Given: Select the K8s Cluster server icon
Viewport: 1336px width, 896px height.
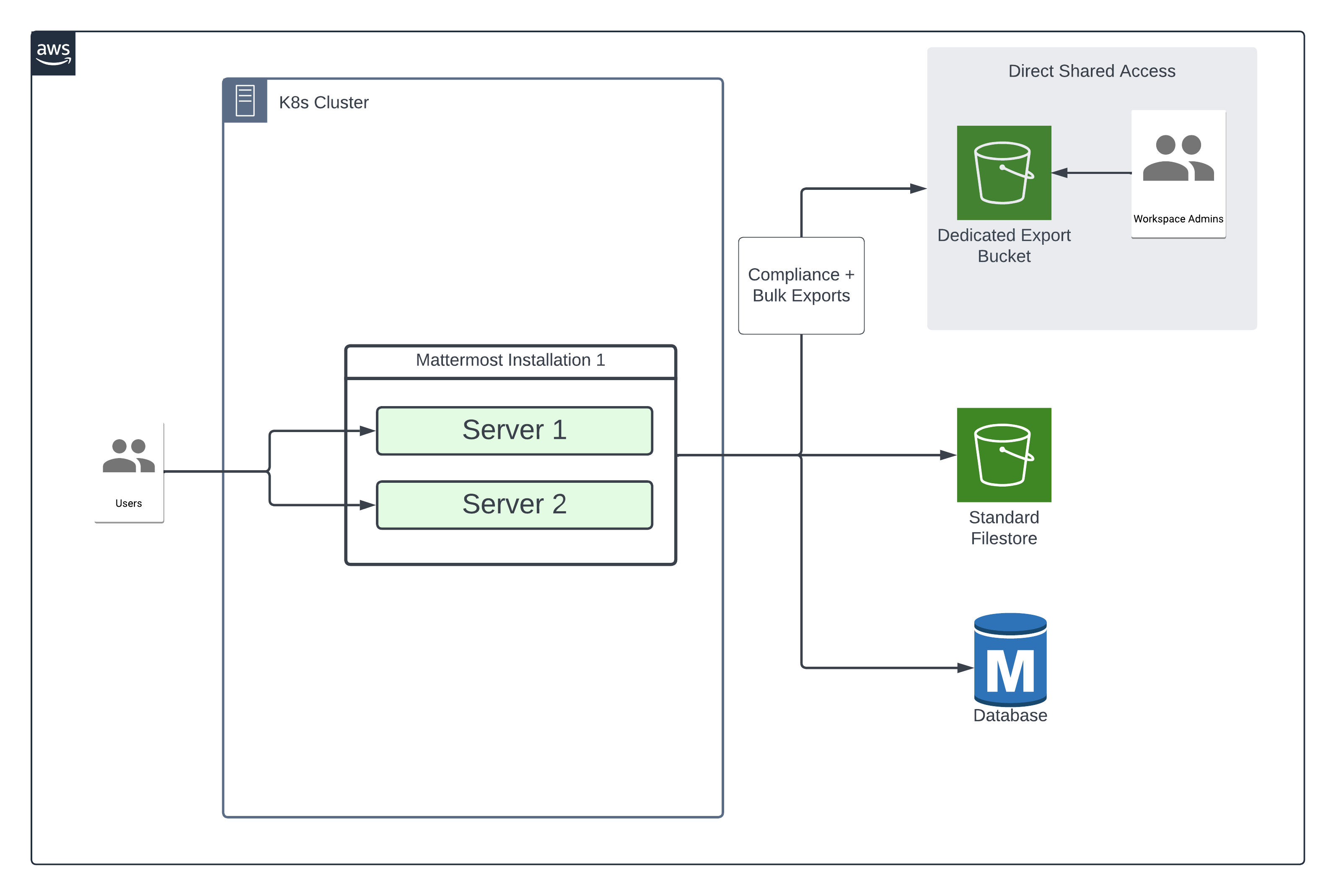Looking at the screenshot, I should pyautogui.click(x=246, y=100).
